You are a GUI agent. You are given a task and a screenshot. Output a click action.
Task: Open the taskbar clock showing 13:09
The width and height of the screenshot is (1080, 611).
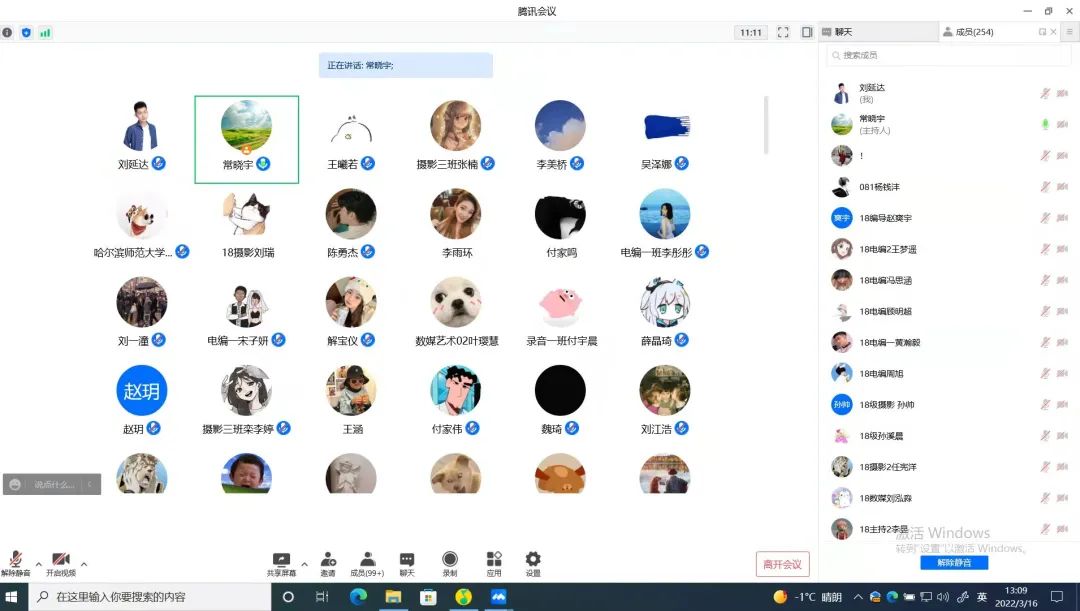click(x=1016, y=597)
